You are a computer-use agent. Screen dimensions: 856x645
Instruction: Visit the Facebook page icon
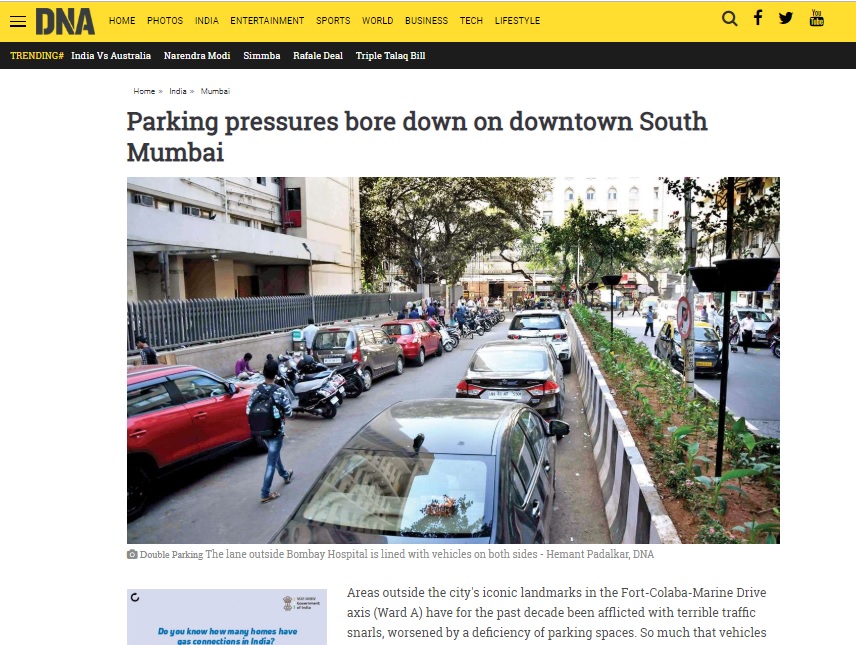(x=758, y=18)
